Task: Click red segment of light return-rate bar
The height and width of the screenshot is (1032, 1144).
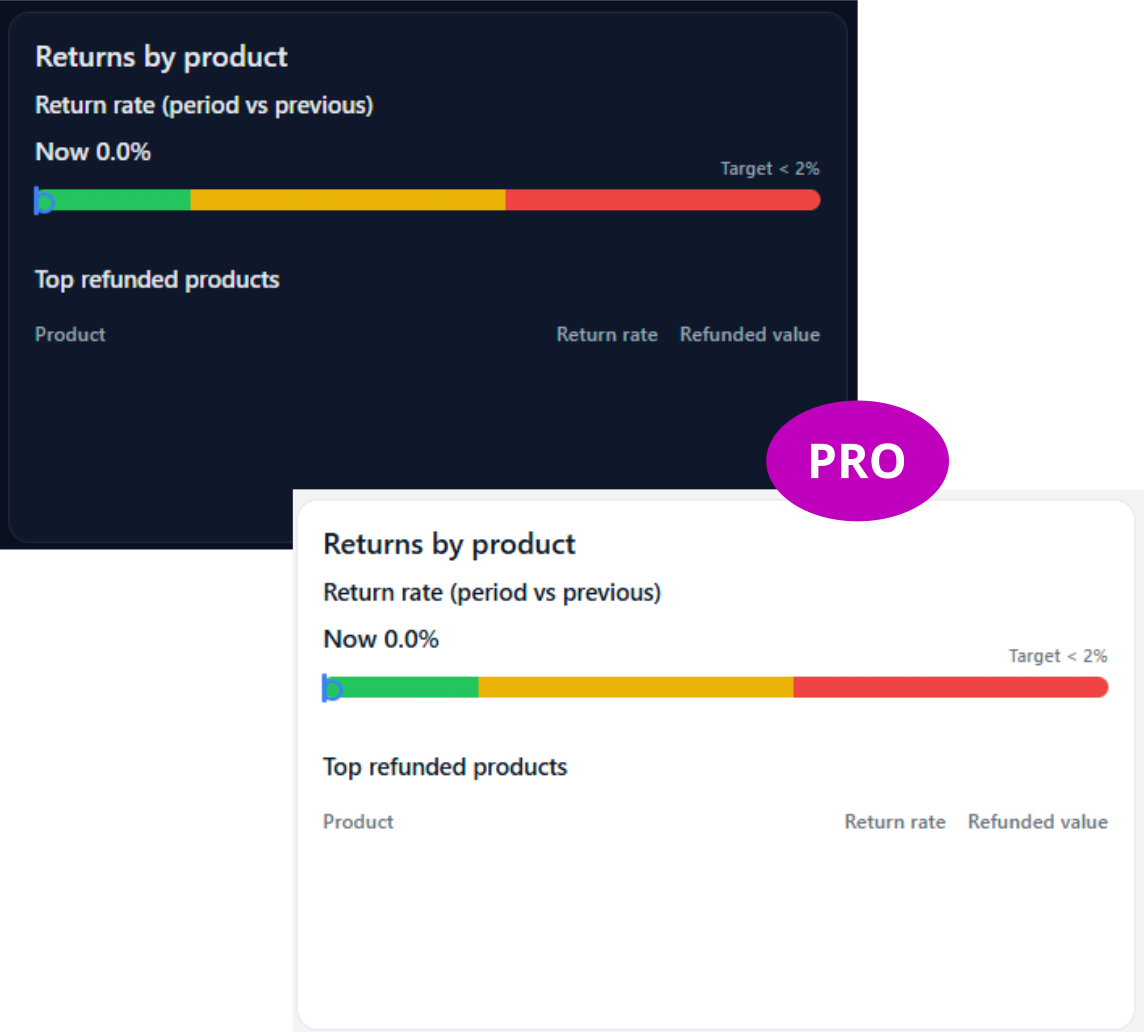Action: coord(951,688)
